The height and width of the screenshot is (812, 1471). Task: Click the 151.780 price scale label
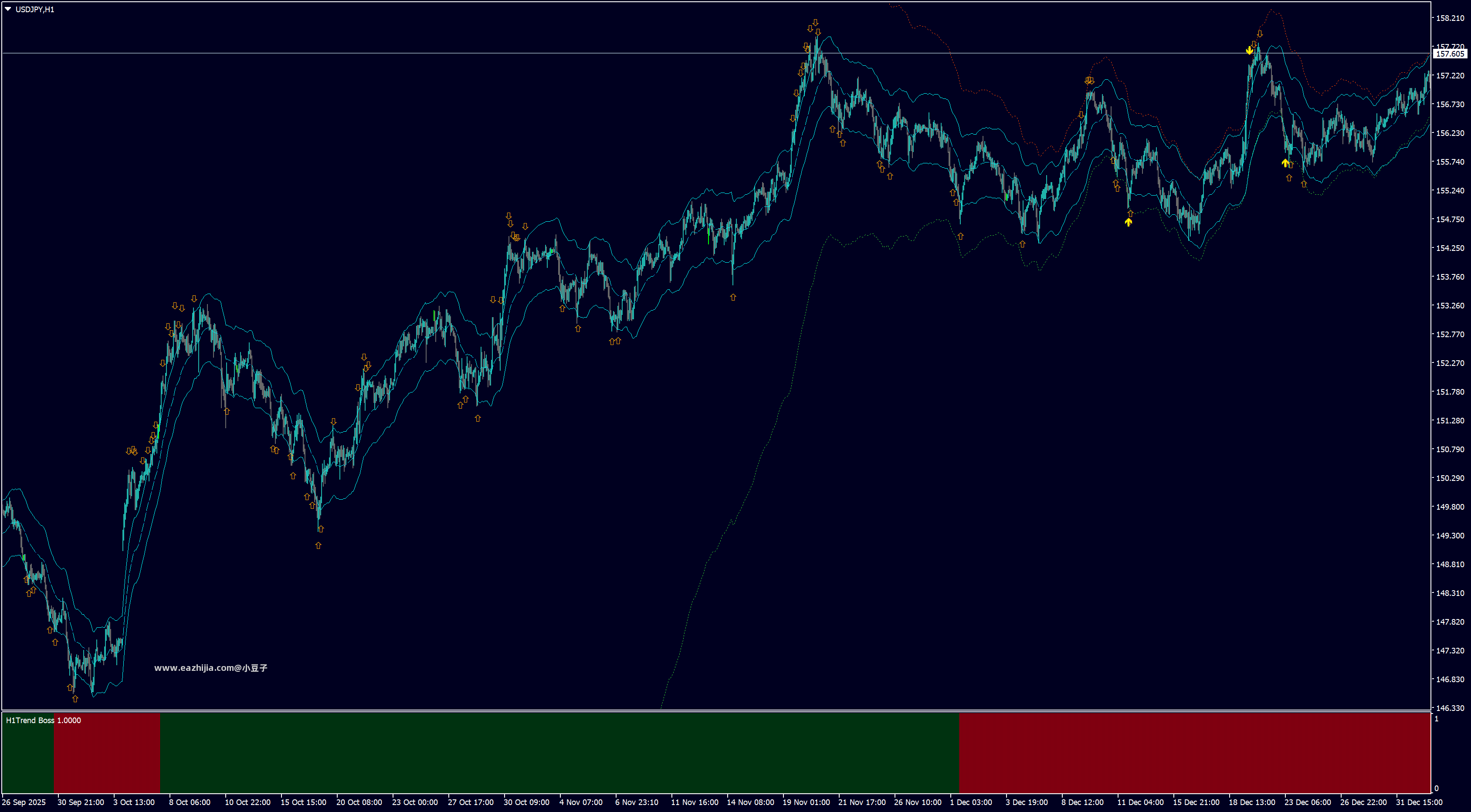point(1450,392)
